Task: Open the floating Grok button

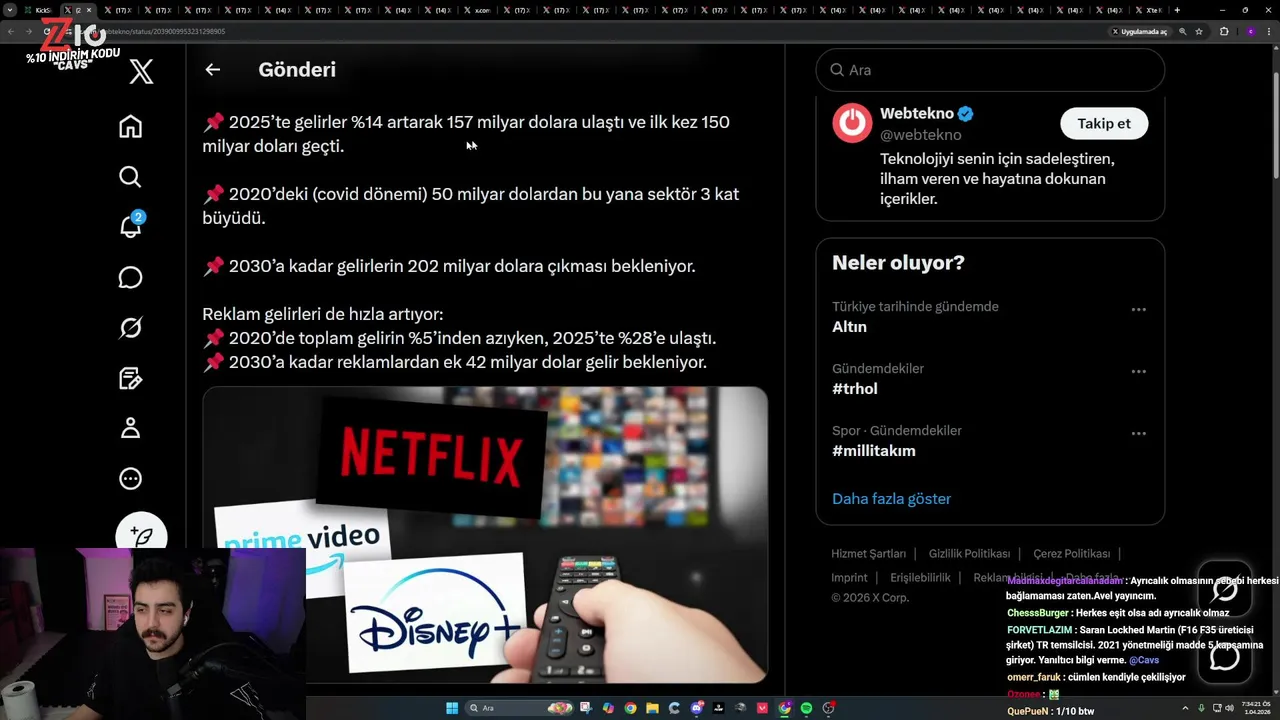Action: tap(1225, 589)
